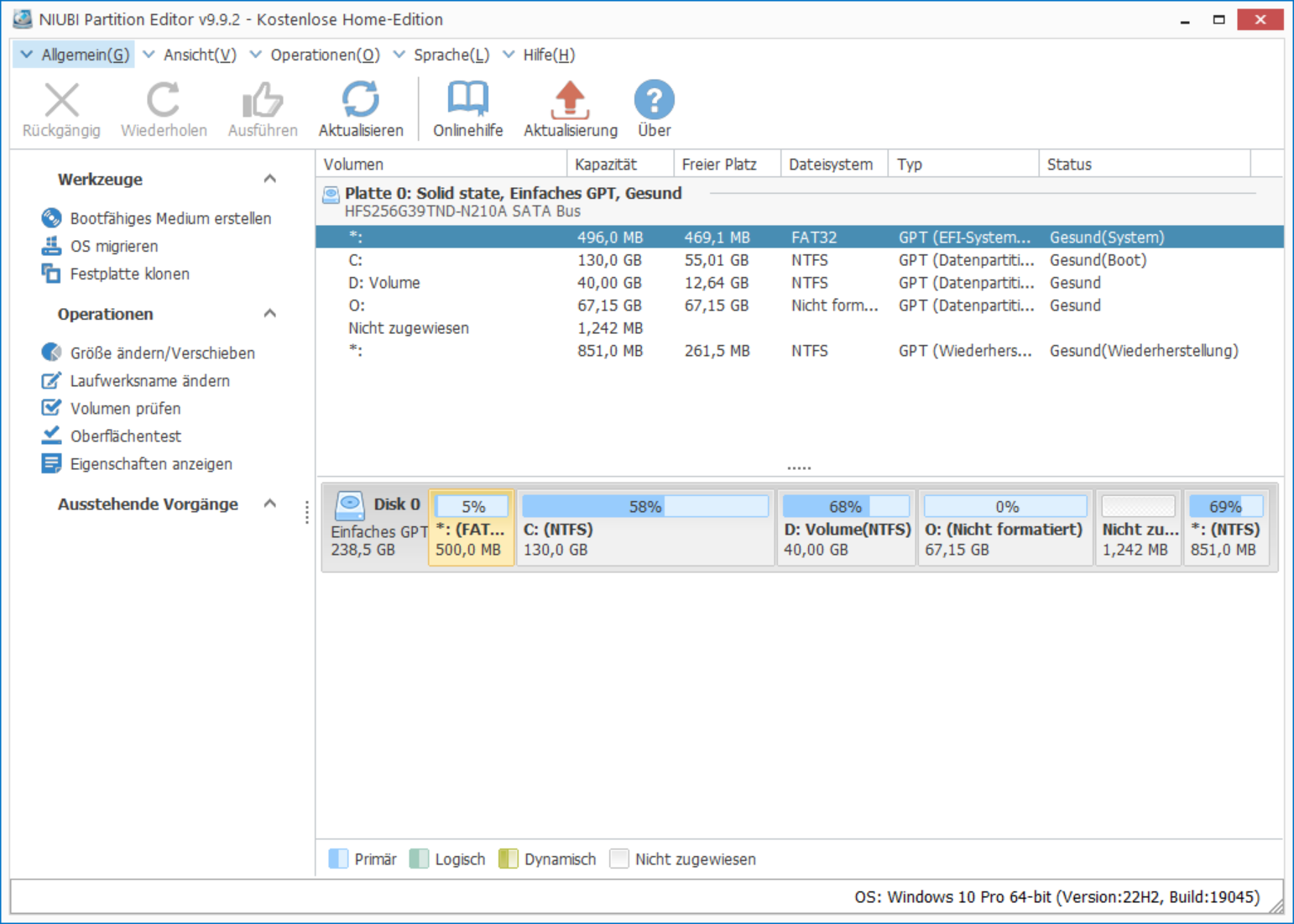Click the Dynamisch legend color swatch
This screenshot has height=924, width=1294.
(x=508, y=859)
